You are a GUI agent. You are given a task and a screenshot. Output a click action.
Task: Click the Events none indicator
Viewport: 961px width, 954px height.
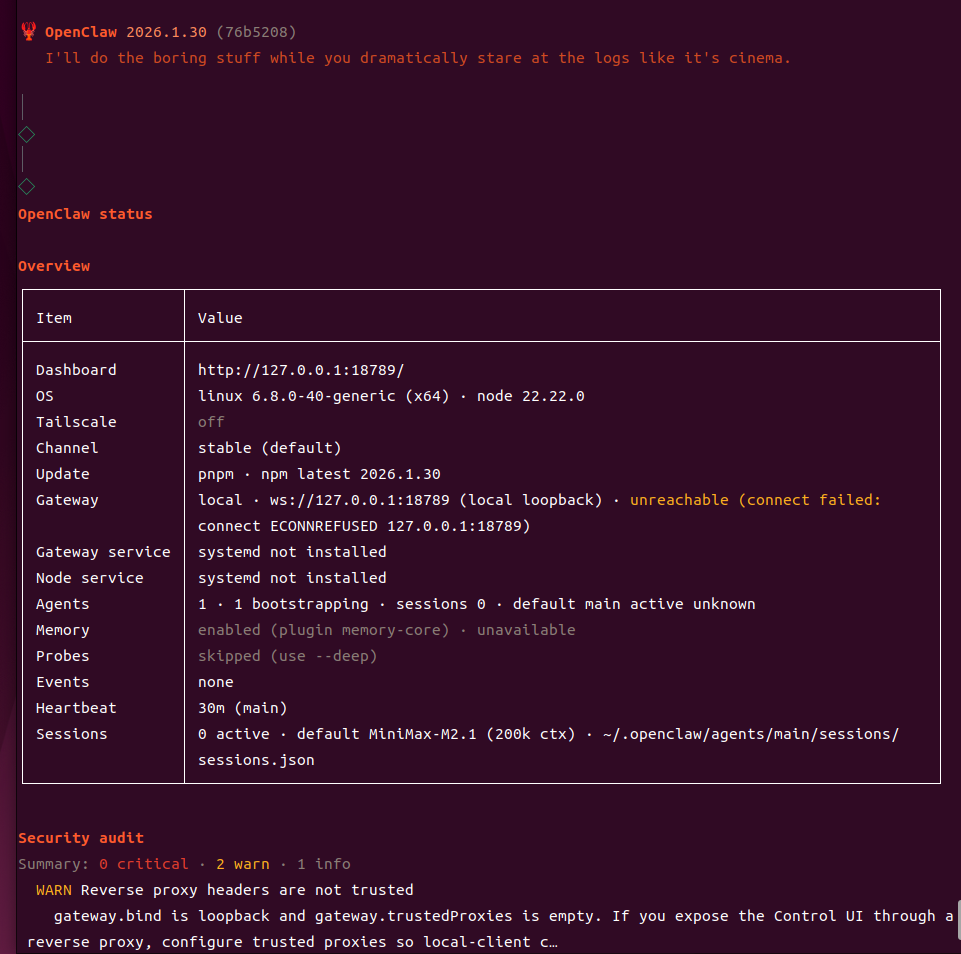tap(216, 681)
